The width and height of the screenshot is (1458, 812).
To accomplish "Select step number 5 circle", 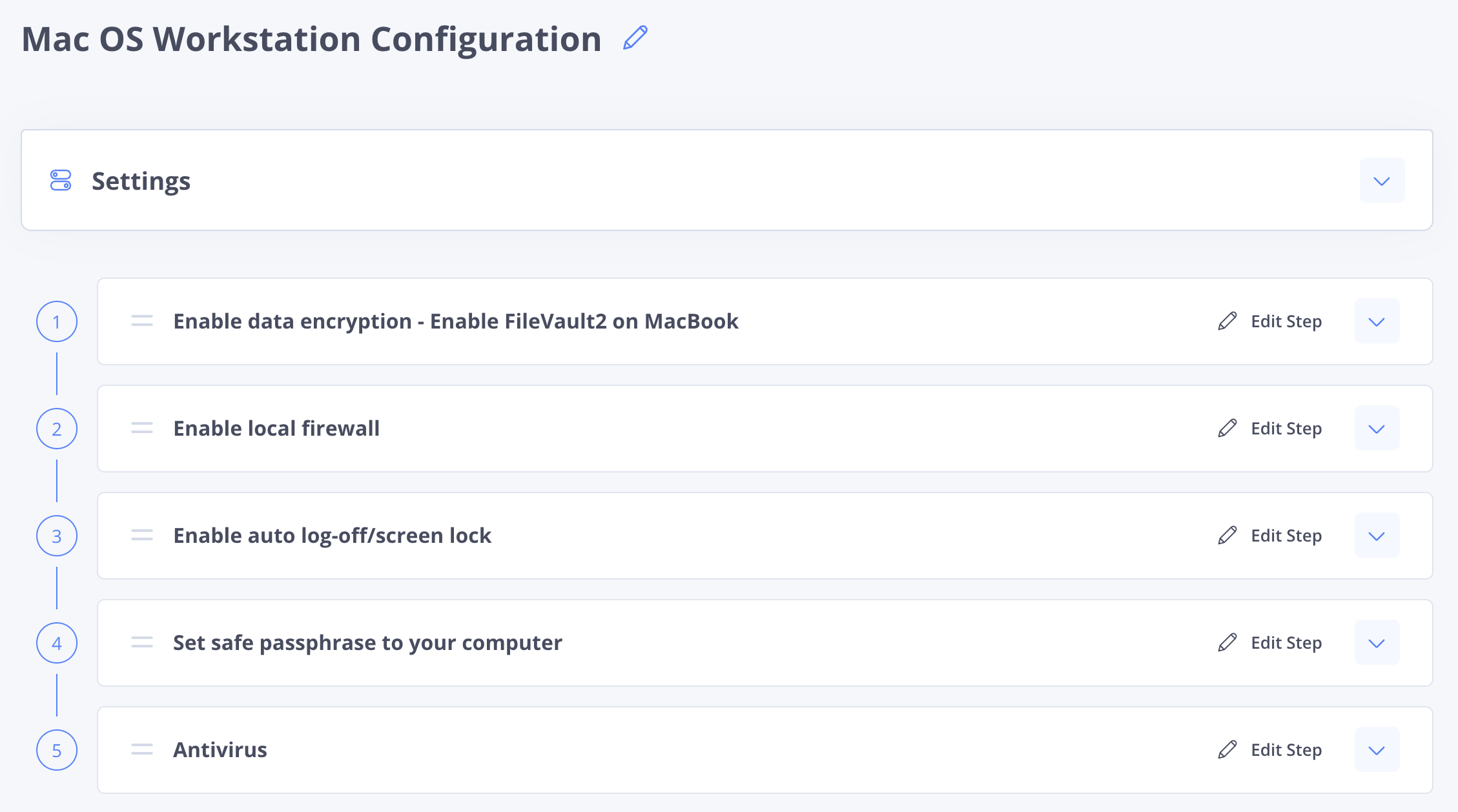I will coord(57,750).
